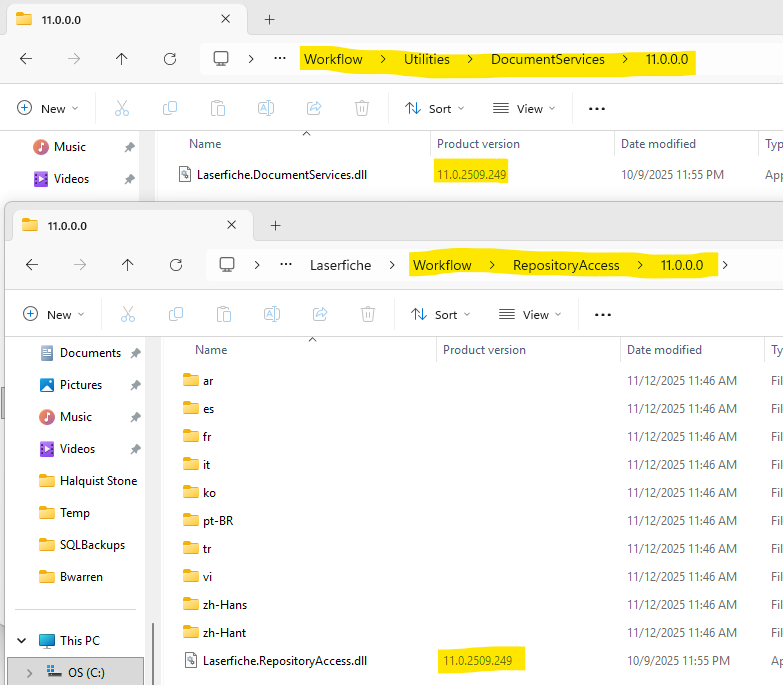Click Cut icon in the DocumentServices toolbar
This screenshot has width=783, height=685.
(x=122, y=108)
